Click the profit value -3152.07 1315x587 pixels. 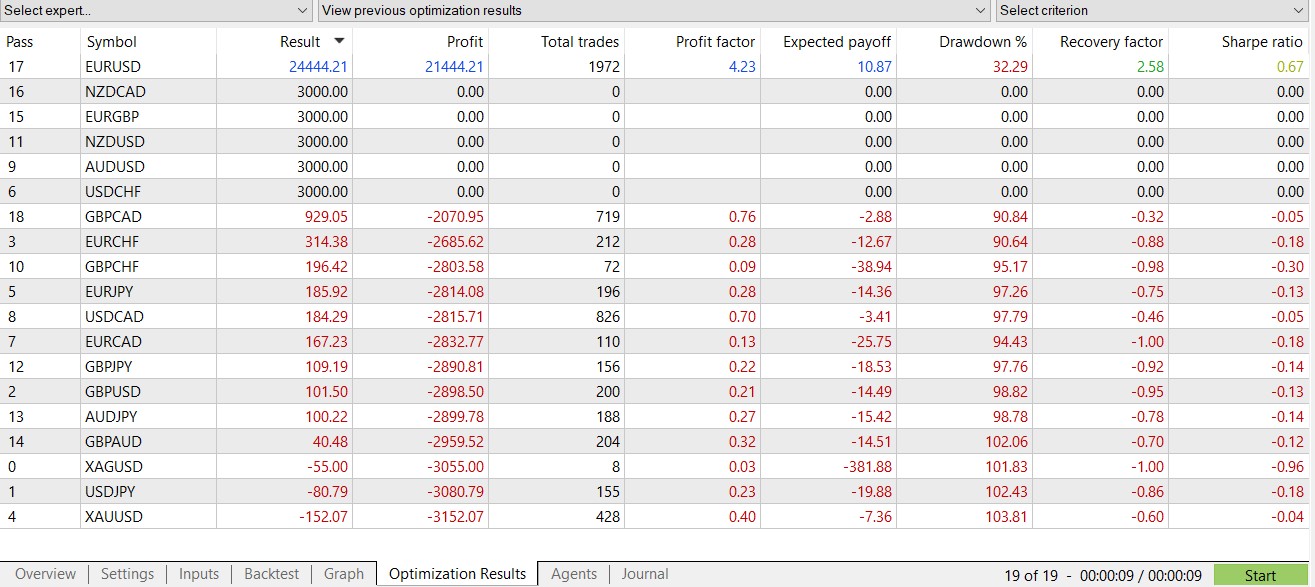456,517
